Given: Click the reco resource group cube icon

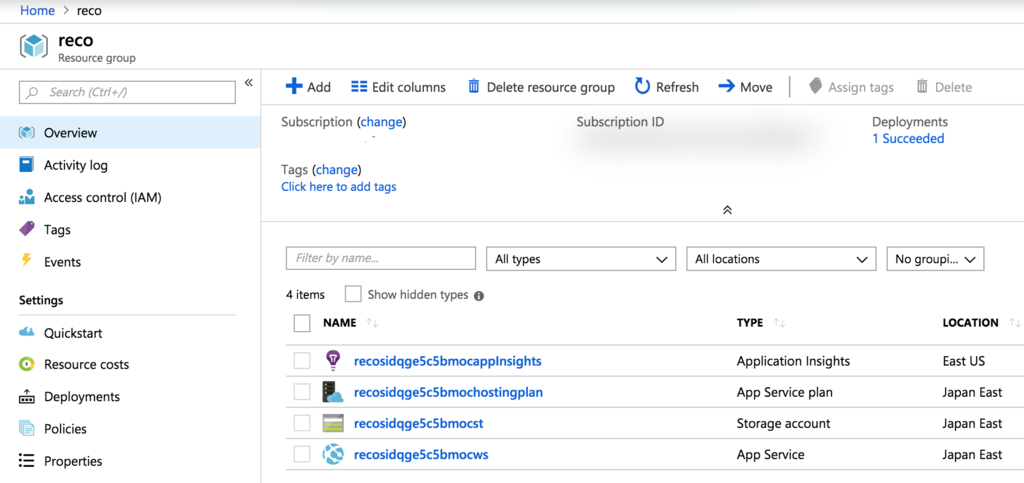Looking at the screenshot, I should click(33, 46).
